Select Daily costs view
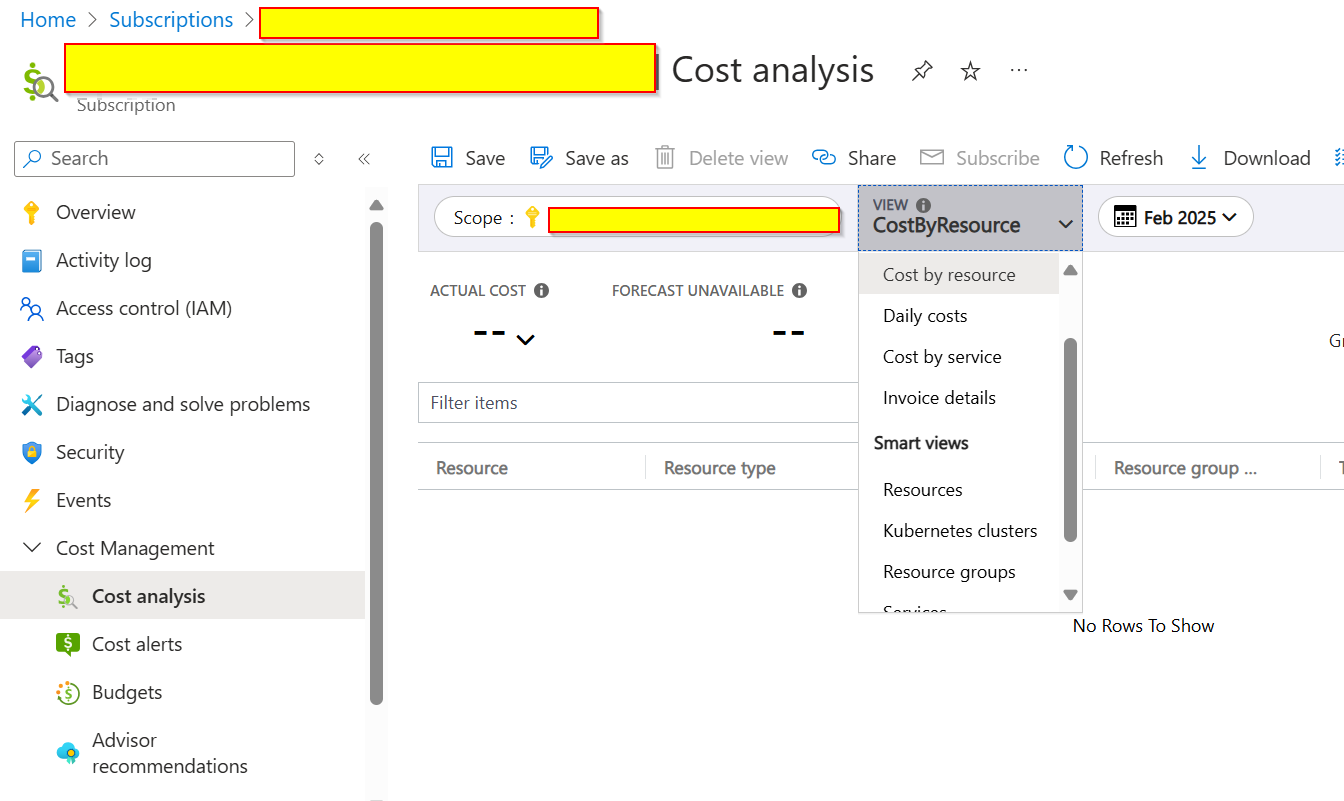This screenshot has width=1344, height=801. tap(959, 316)
